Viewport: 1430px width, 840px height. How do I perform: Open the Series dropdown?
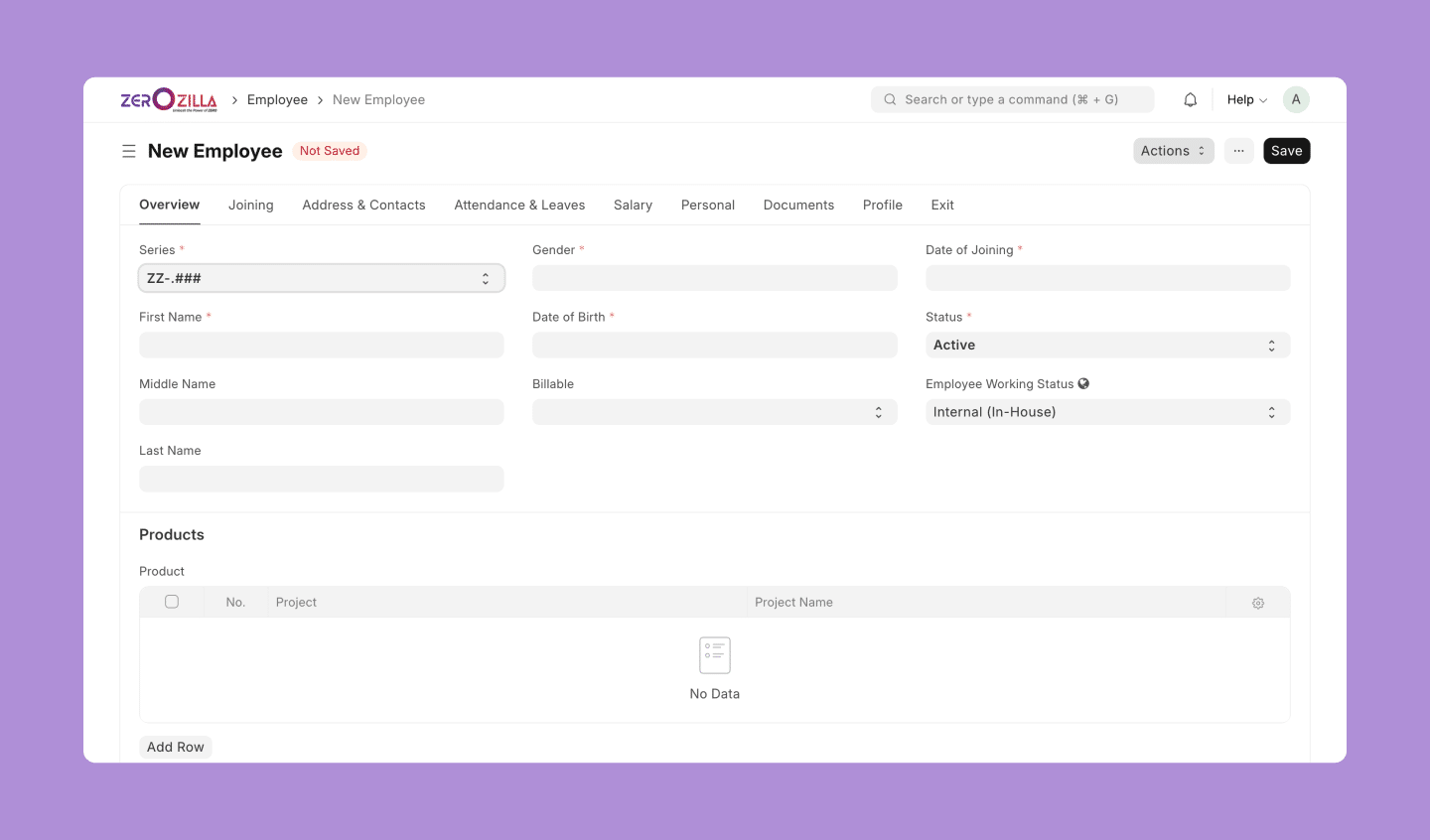tap(321, 279)
